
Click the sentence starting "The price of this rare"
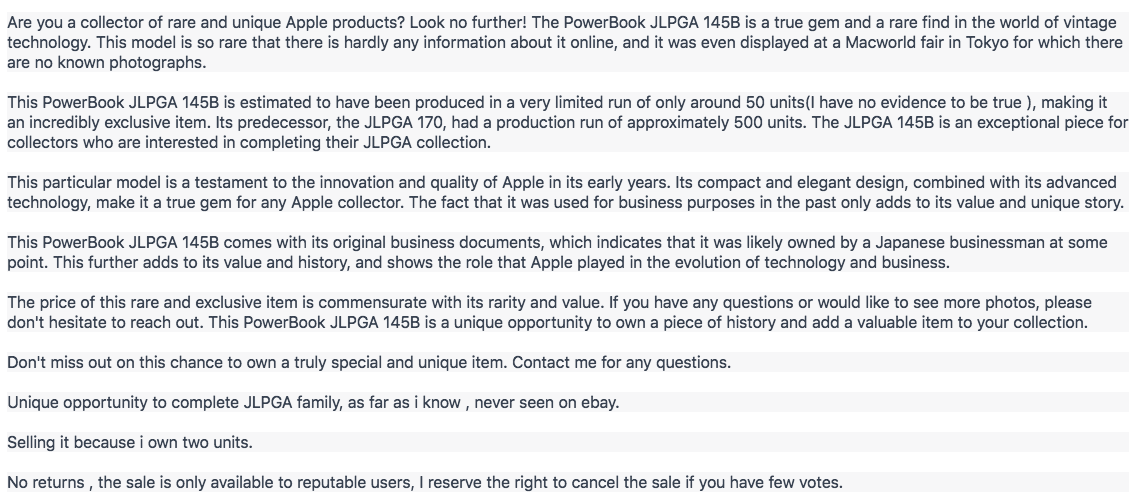click(300, 302)
